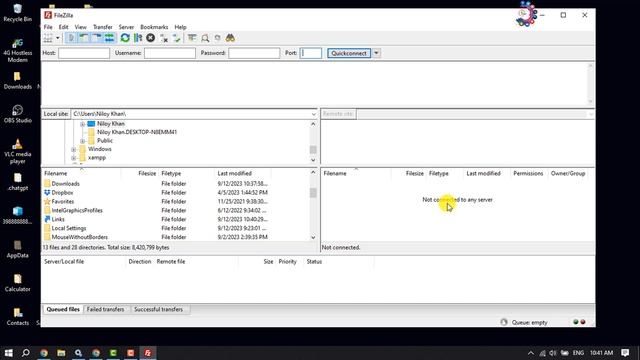Open Recycle Bin desktop icon
Image resolution: width=640 pixels, height=360 pixels.
(17, 13)
